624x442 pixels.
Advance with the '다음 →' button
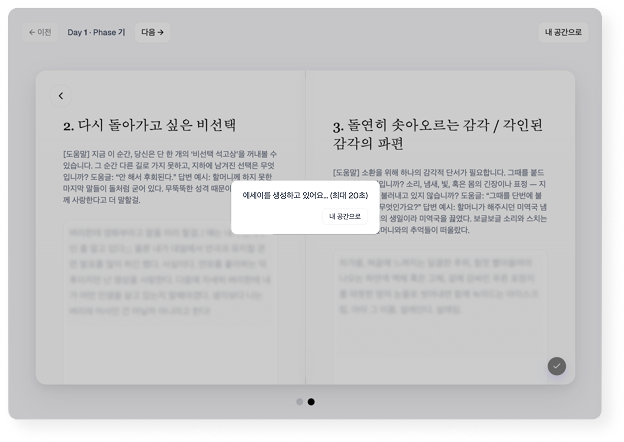point(153,32)
